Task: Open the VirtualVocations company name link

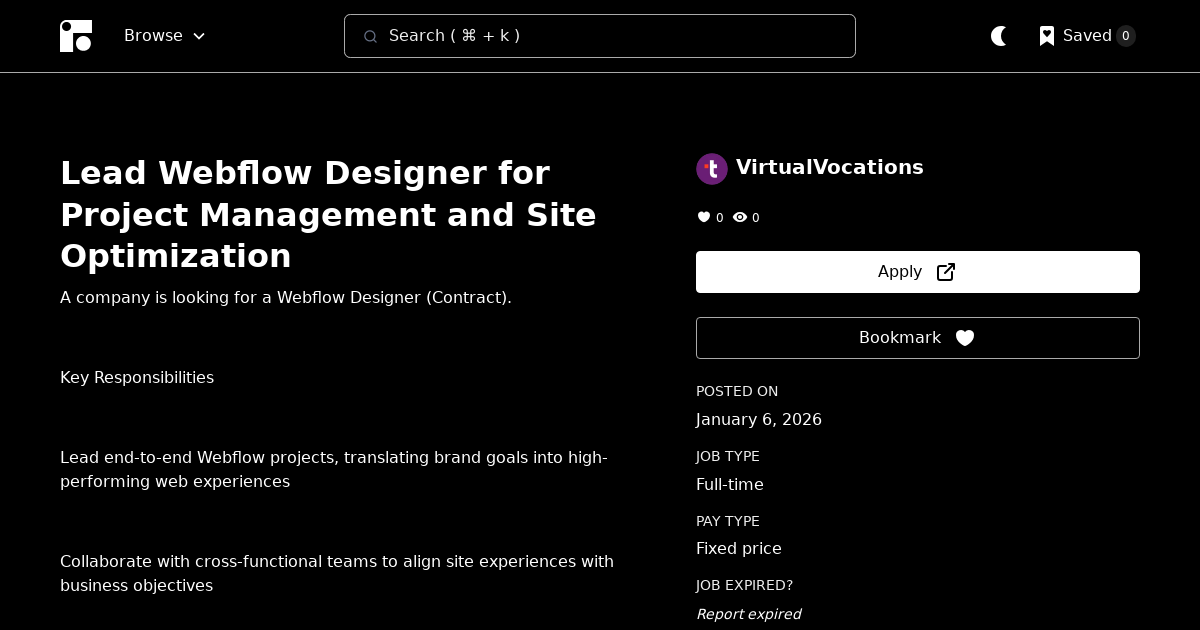Action: 830,167
